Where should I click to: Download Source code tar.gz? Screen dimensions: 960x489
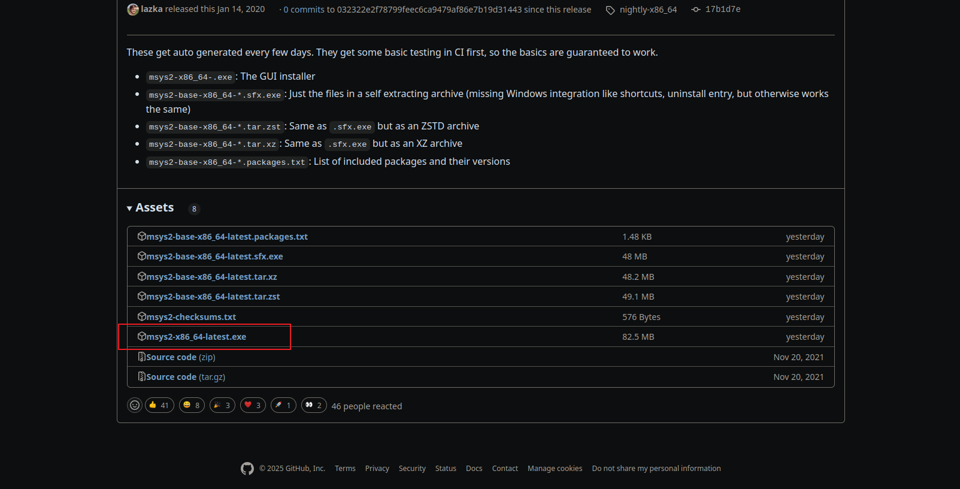click(x=185, y=377)
